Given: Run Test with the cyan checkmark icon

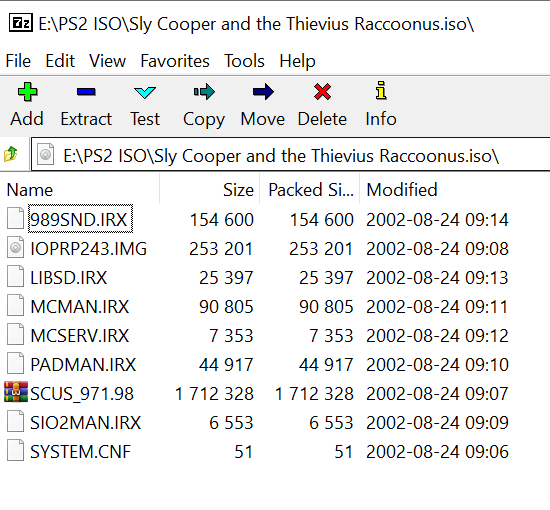Looking at the screenshot, I should point(145,93).
